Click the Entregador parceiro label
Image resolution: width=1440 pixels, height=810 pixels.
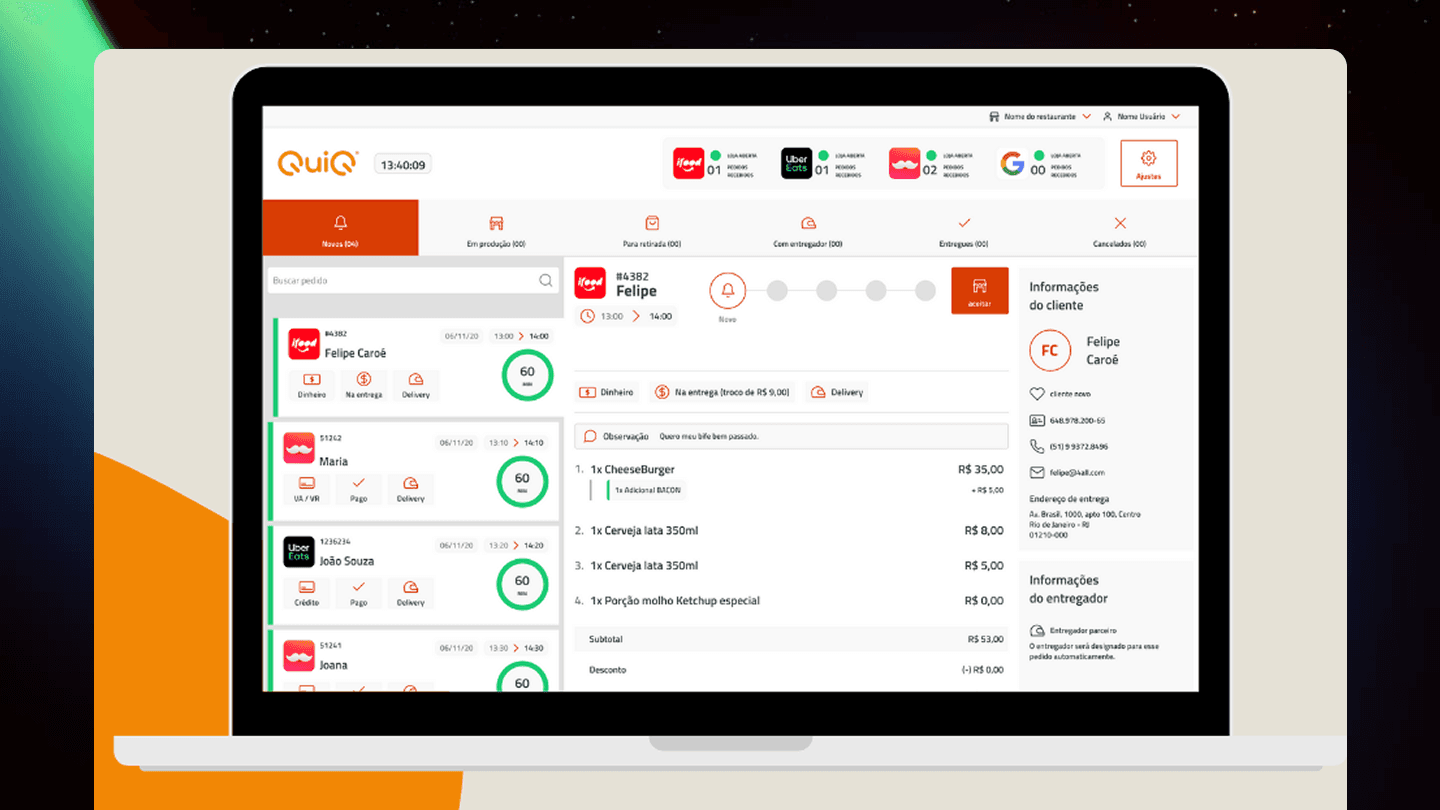tap(1083, 631)
